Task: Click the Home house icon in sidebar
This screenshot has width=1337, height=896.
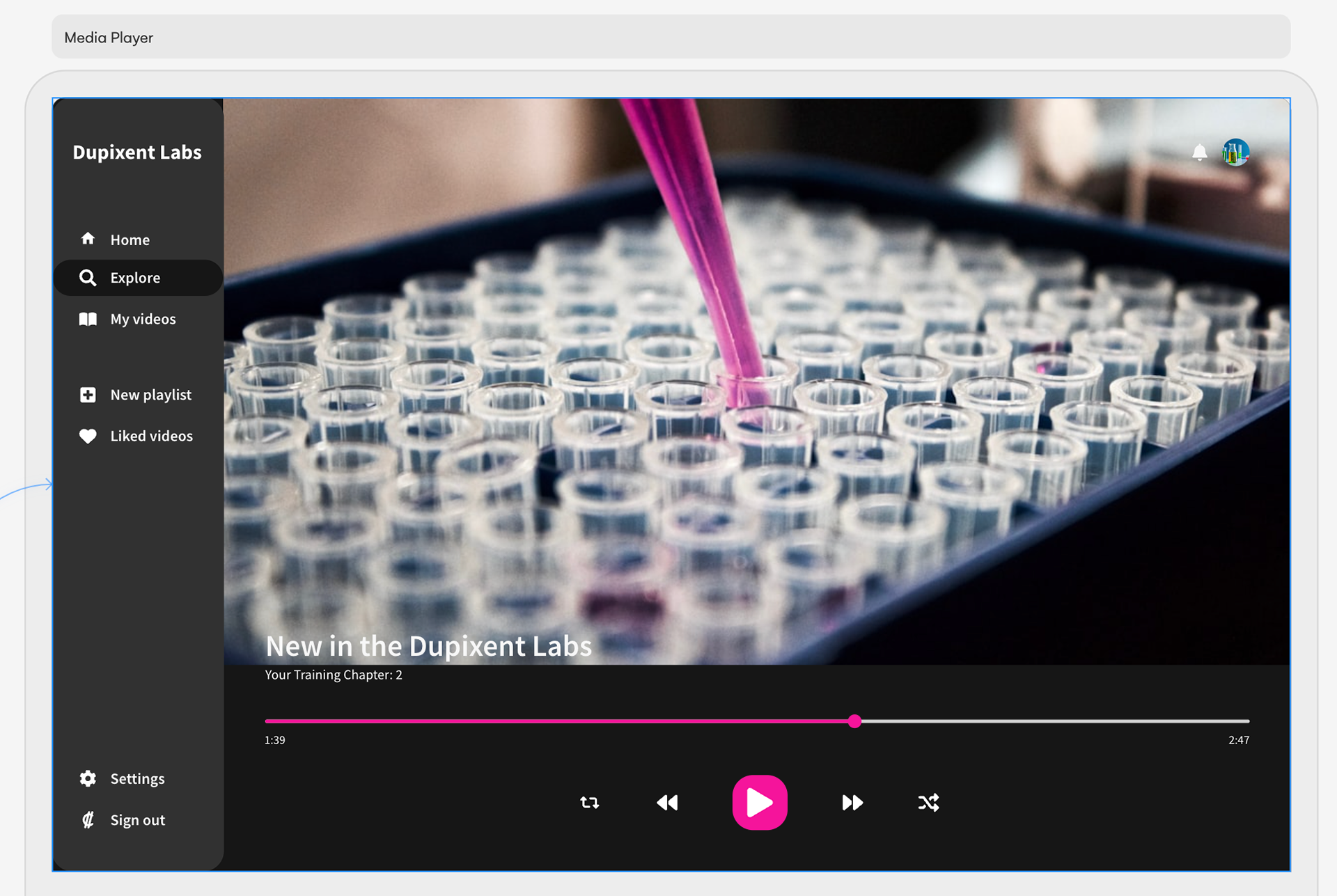Action: (88, 239)
